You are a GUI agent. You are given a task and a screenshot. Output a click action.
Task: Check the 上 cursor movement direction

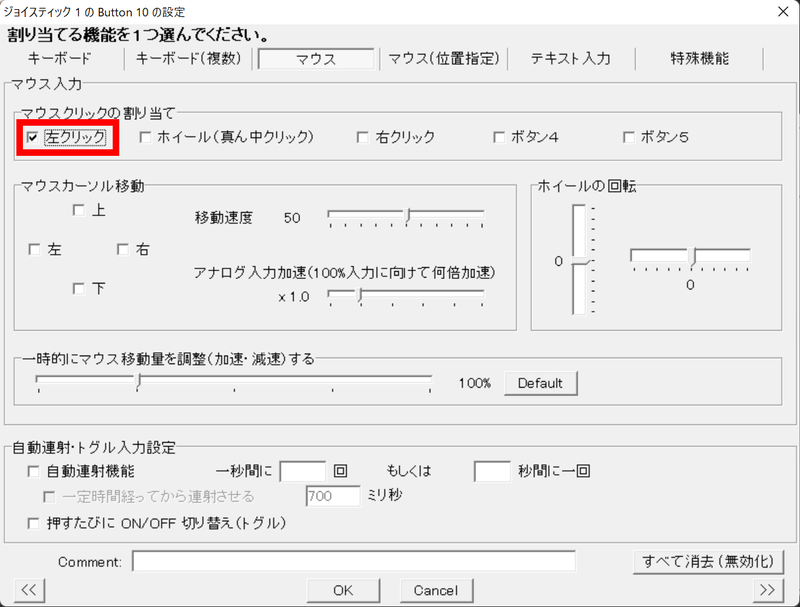click(x=77, y=210)
